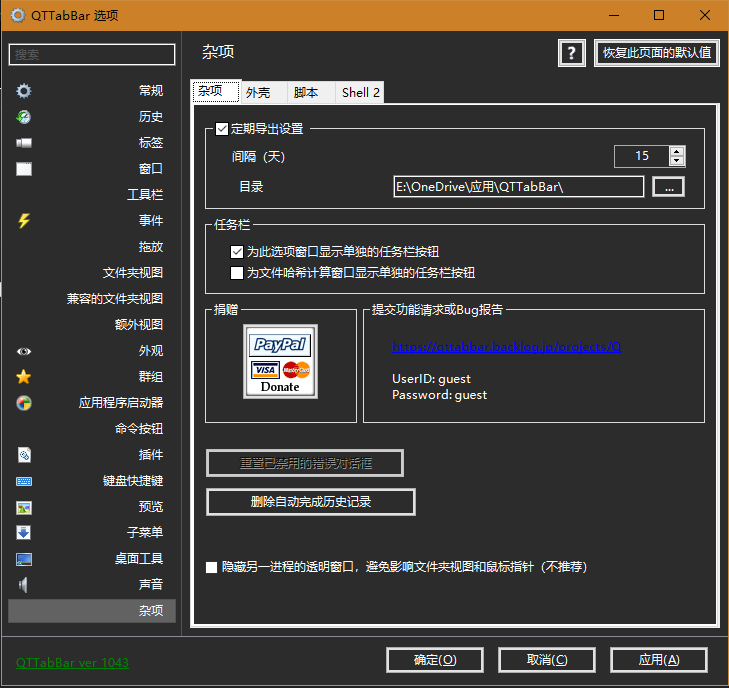Select the lightning bolt 事件 icon
The height and width of the screenshot is (688, 729).
pyautogui.click(x=24, y=221)
